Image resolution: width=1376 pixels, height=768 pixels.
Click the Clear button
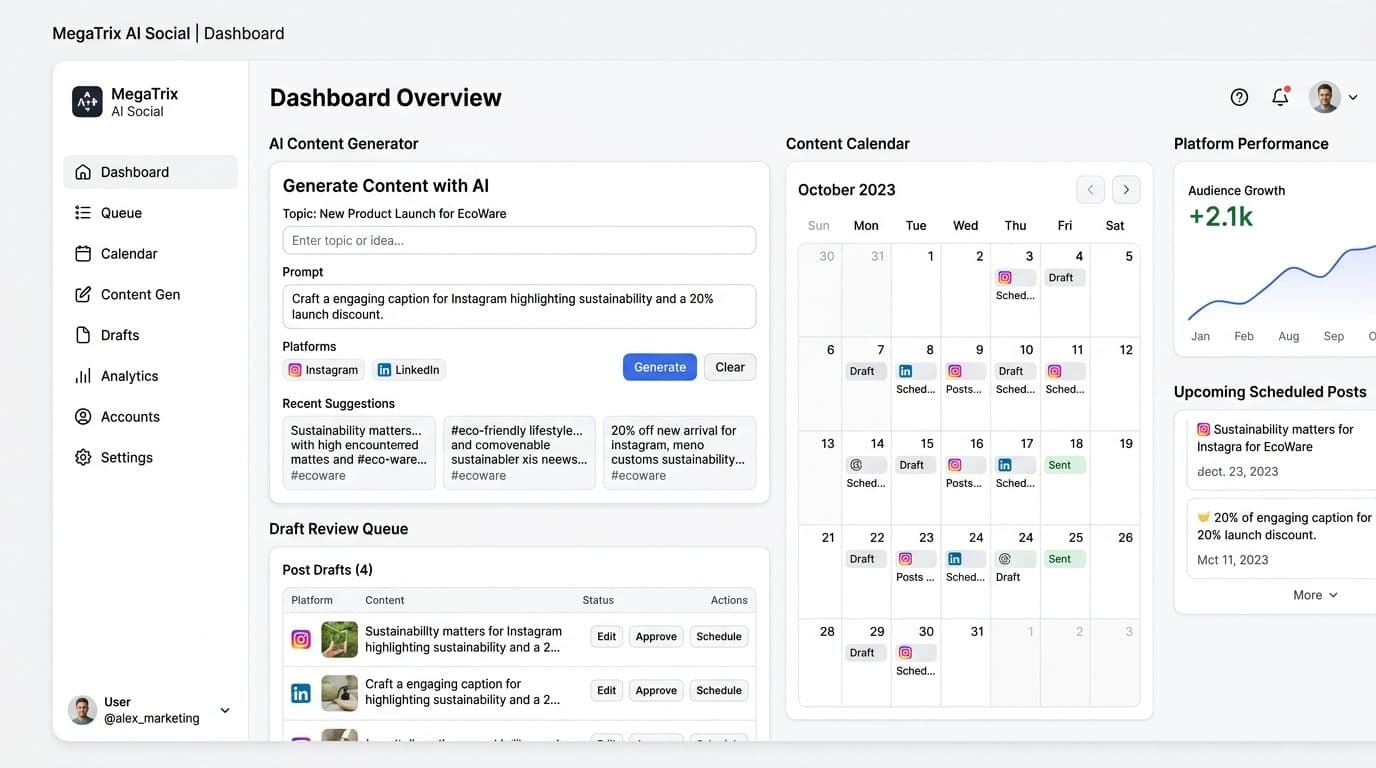(730, 367)
